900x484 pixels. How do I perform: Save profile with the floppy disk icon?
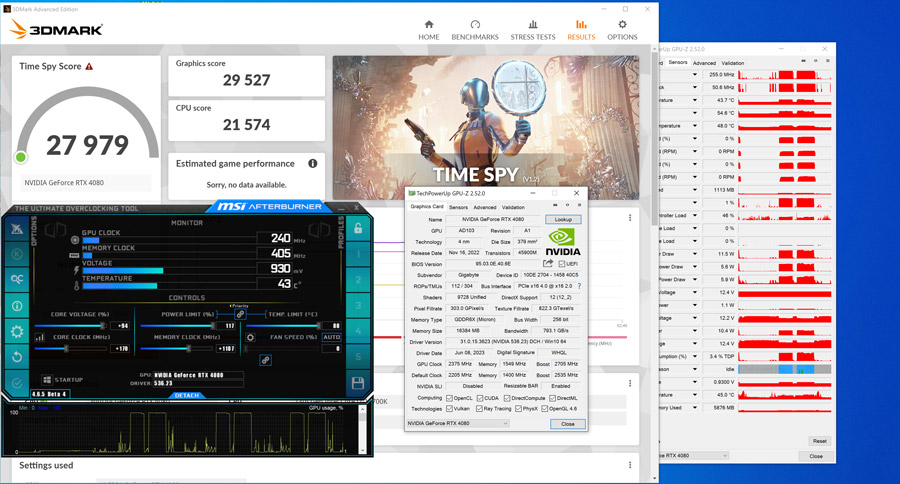[358, 383]
